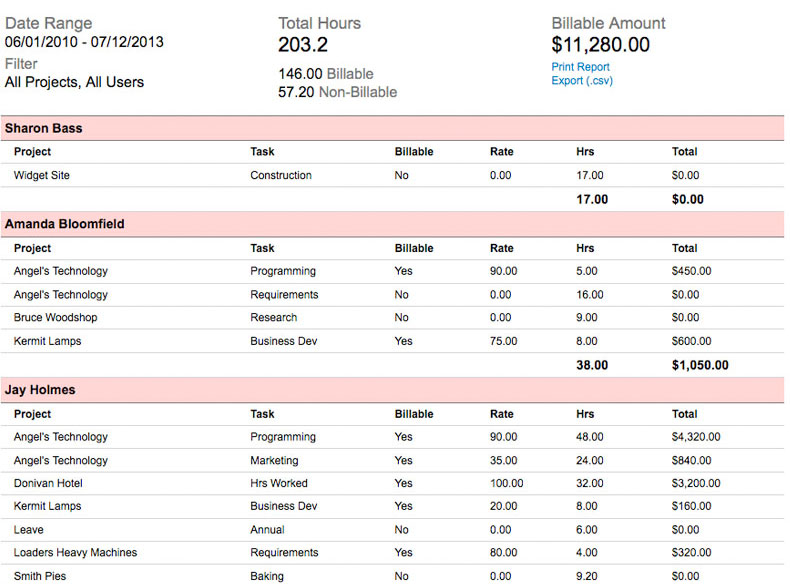Screen dimensions: 790x584
Task: Click the Export (.csv) link
Action: click(x=582, y=81)
